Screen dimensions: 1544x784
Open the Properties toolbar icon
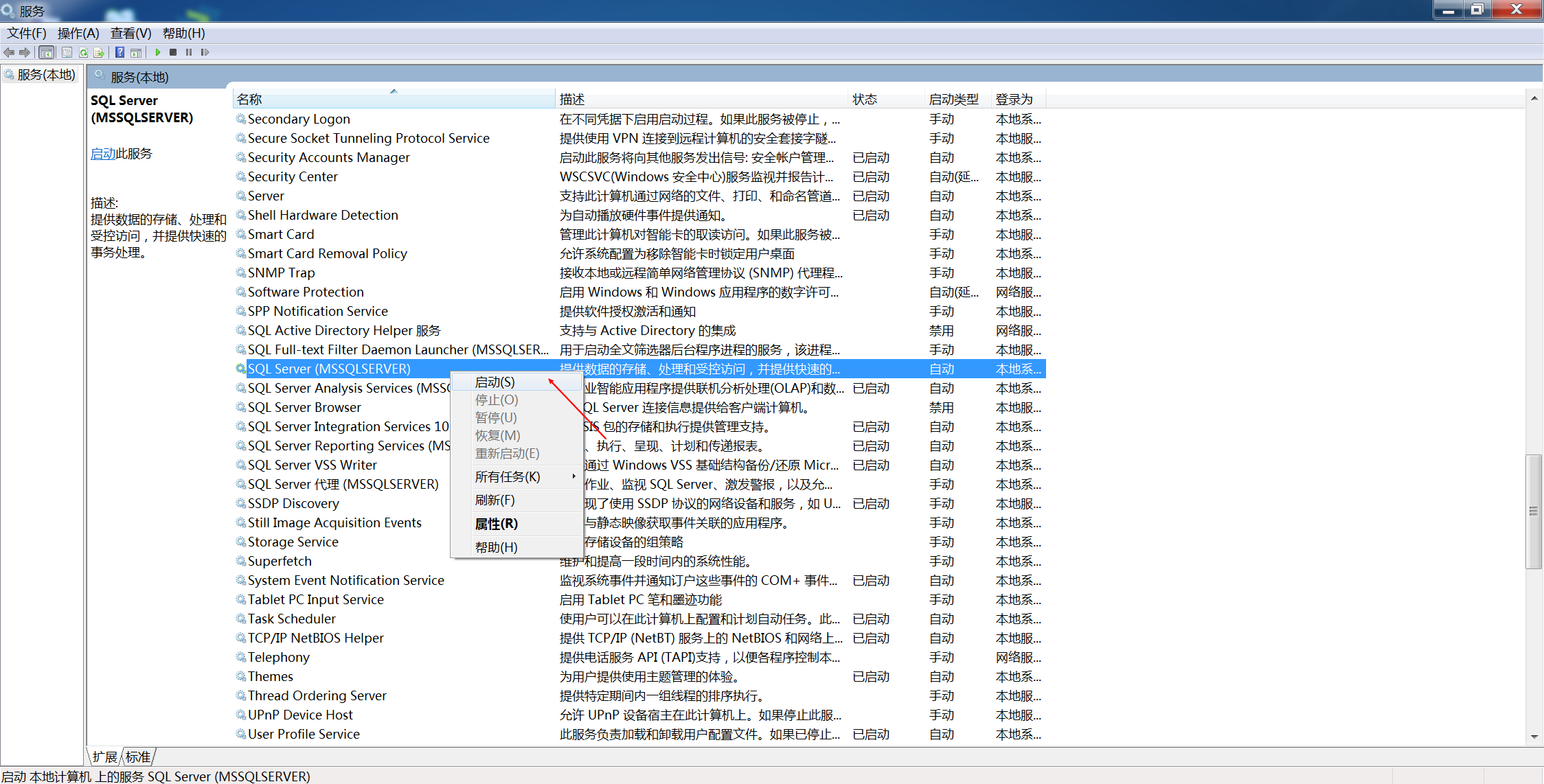click(67, 52)
